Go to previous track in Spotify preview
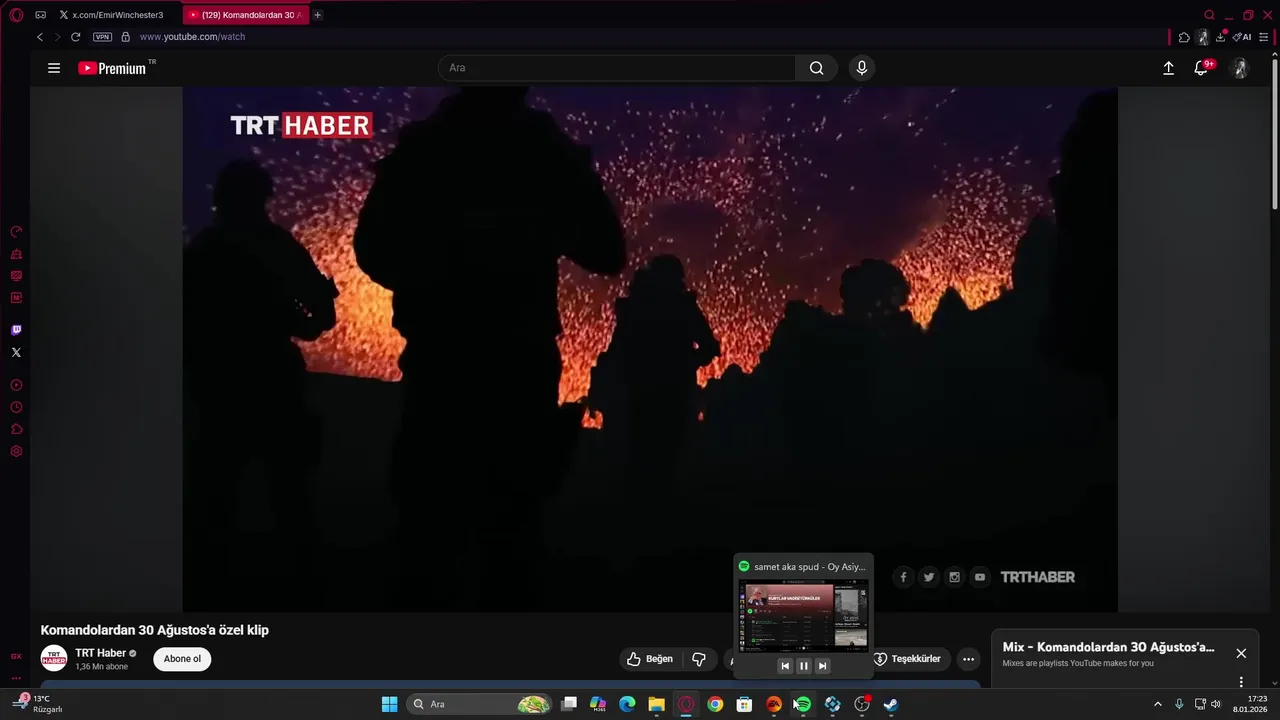 785,666
